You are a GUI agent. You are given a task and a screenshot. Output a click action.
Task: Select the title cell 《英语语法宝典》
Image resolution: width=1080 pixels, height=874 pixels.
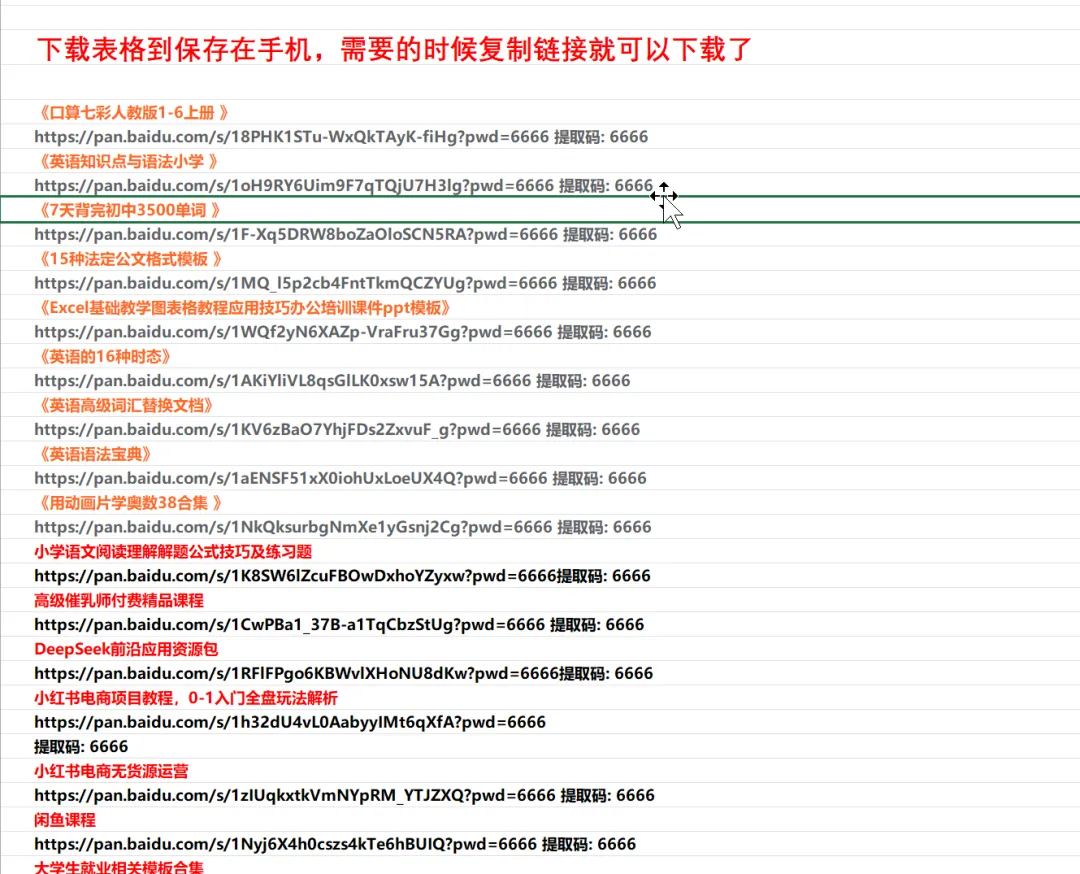(93, 455)
